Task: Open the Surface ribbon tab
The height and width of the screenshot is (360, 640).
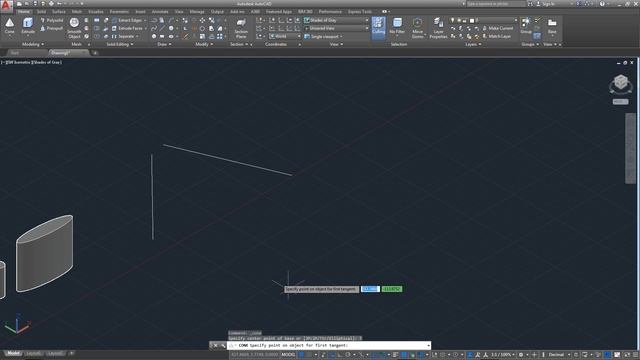Action: point(58,11)
